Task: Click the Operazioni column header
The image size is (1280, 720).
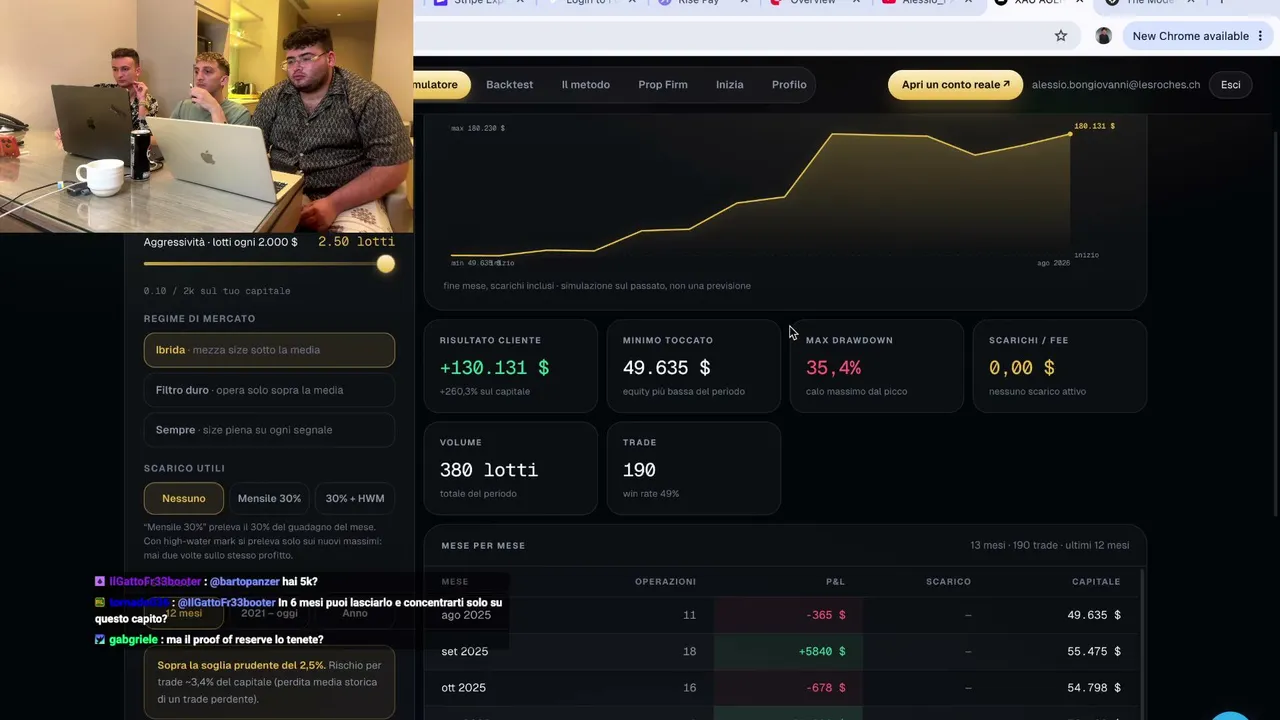Action: click(x=665, y=582)
